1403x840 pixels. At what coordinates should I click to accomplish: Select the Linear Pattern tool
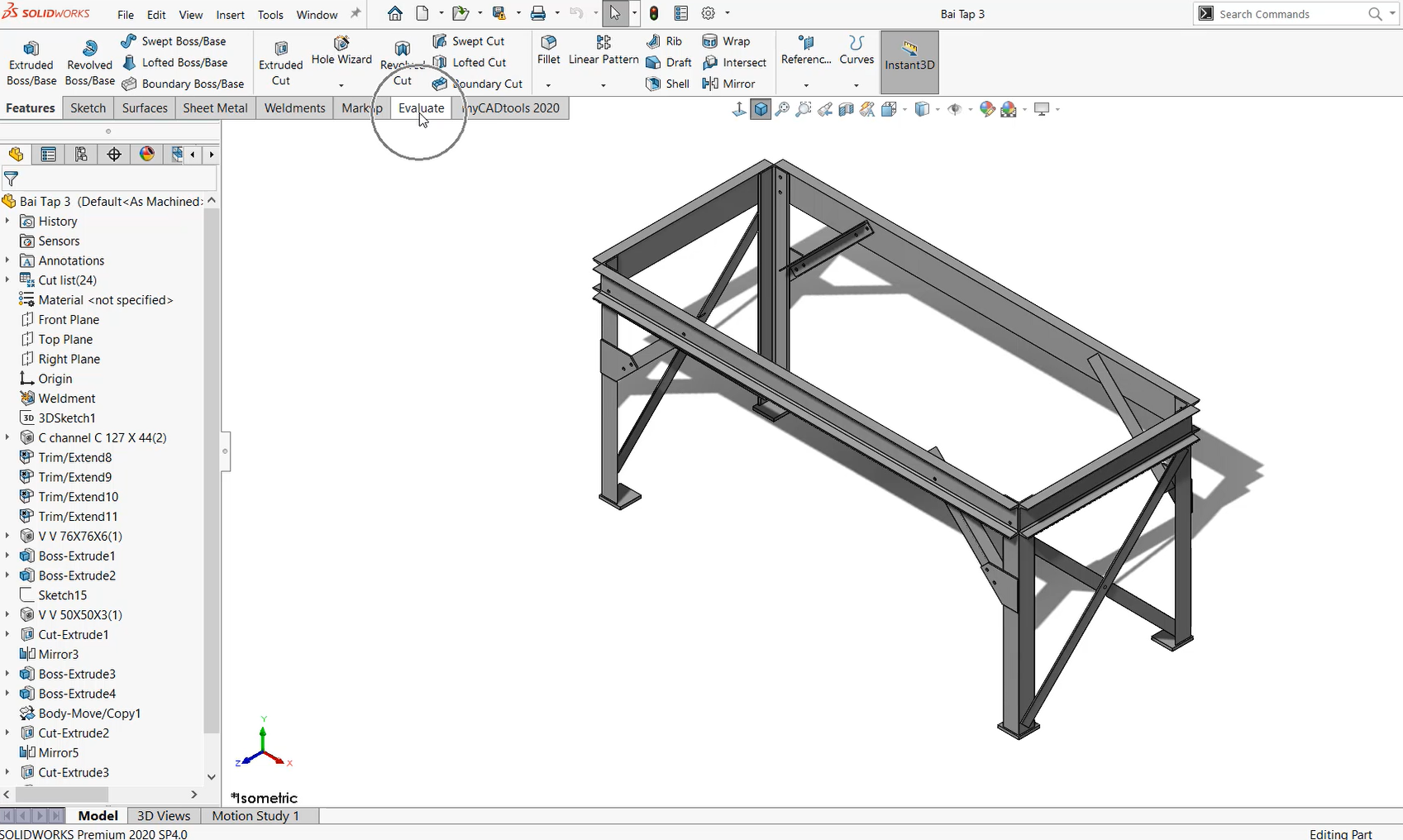(604, 50)
